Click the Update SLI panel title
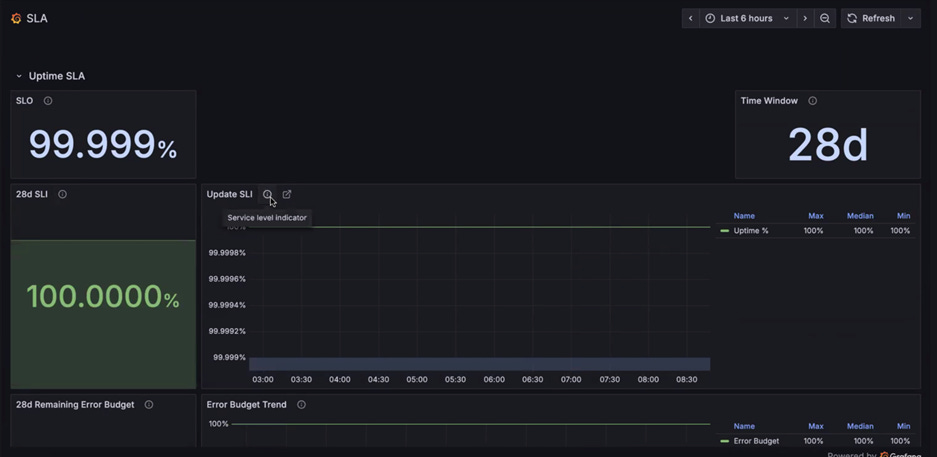Screen dimensions: 937x457 coord(229,194)
